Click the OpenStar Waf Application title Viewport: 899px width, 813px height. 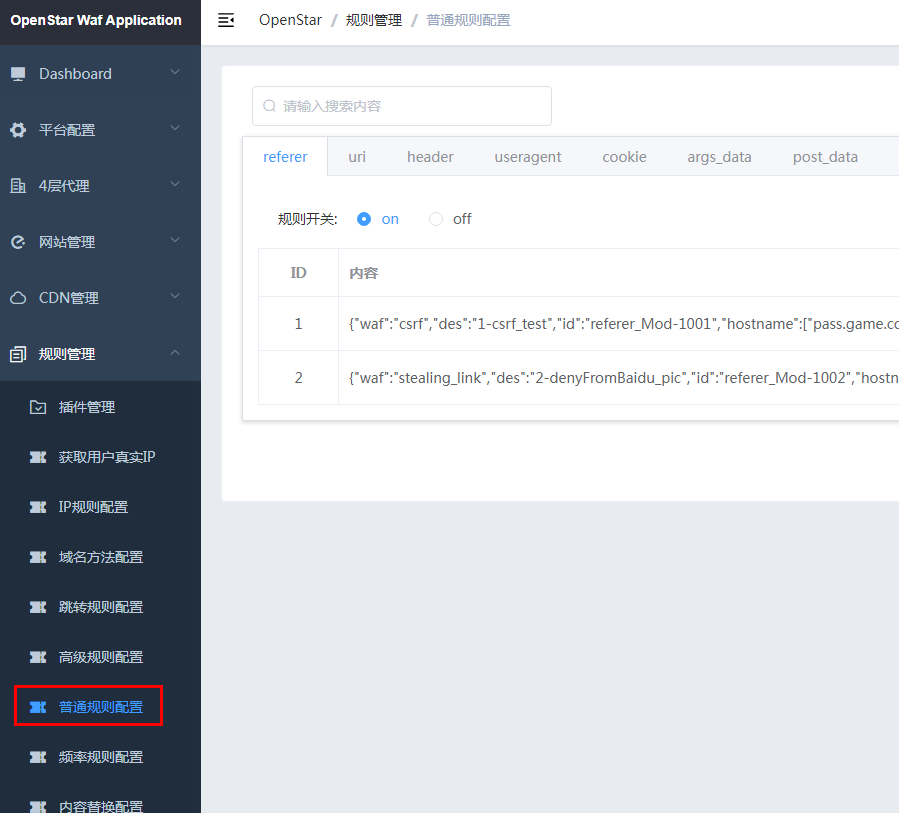pyautogui.click(x=96, y=20)
